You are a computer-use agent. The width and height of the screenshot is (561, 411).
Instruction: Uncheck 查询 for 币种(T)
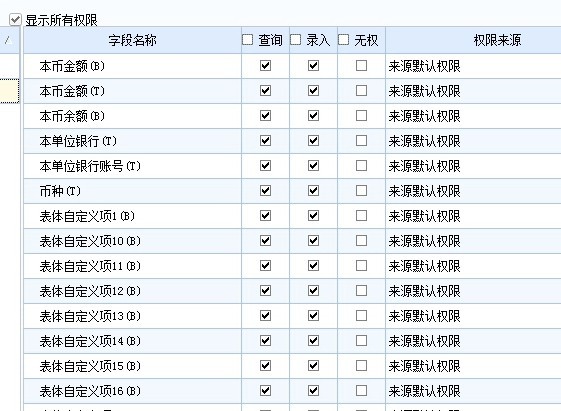point(265,191)
